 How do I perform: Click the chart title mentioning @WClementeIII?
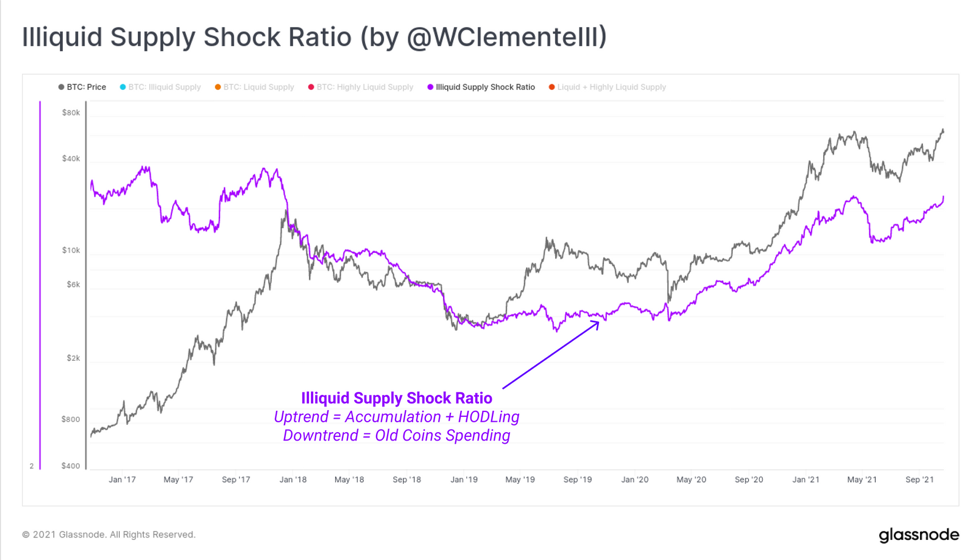coord(314,37)
